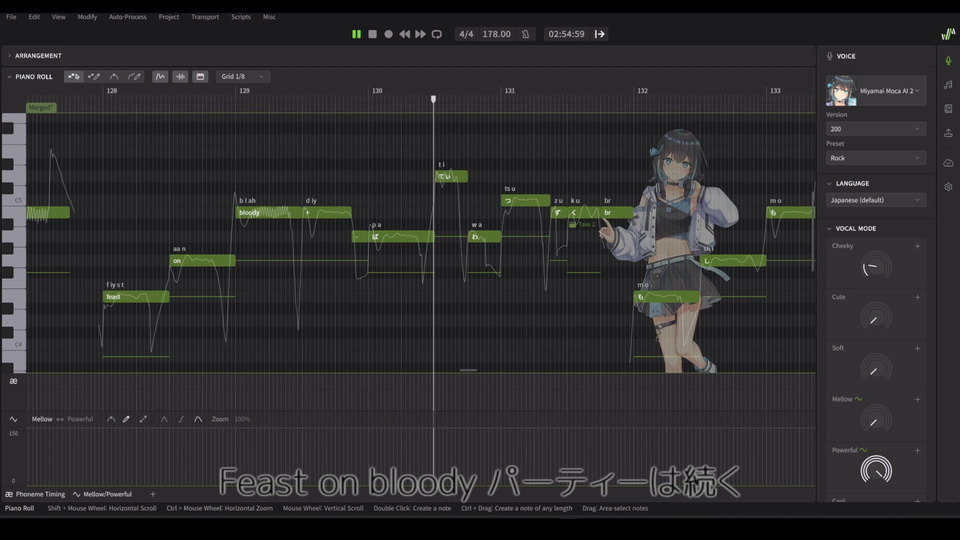Toggle loop playback
This screenshot has width=960, height=540.
[437, 34]
